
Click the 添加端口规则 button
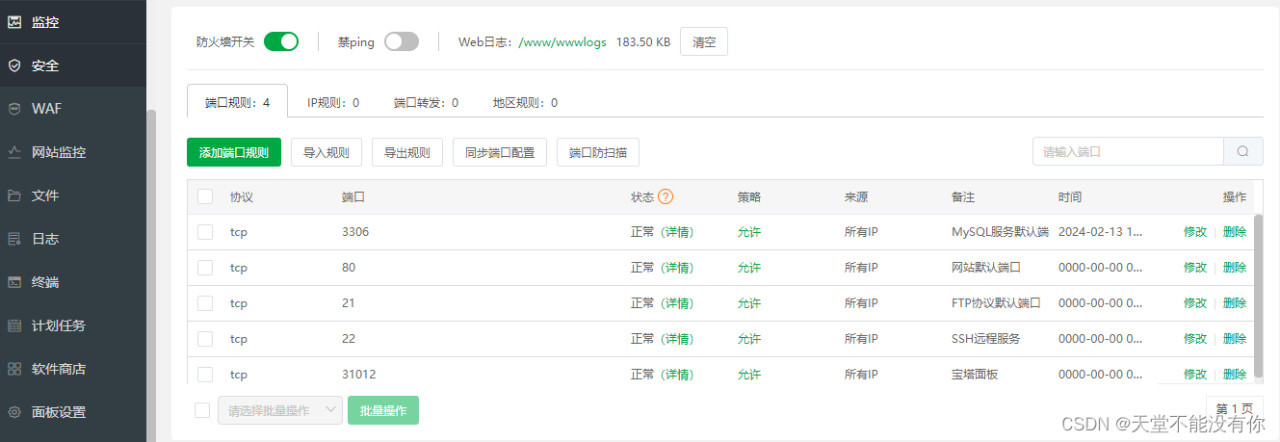[x=234, y=152]
